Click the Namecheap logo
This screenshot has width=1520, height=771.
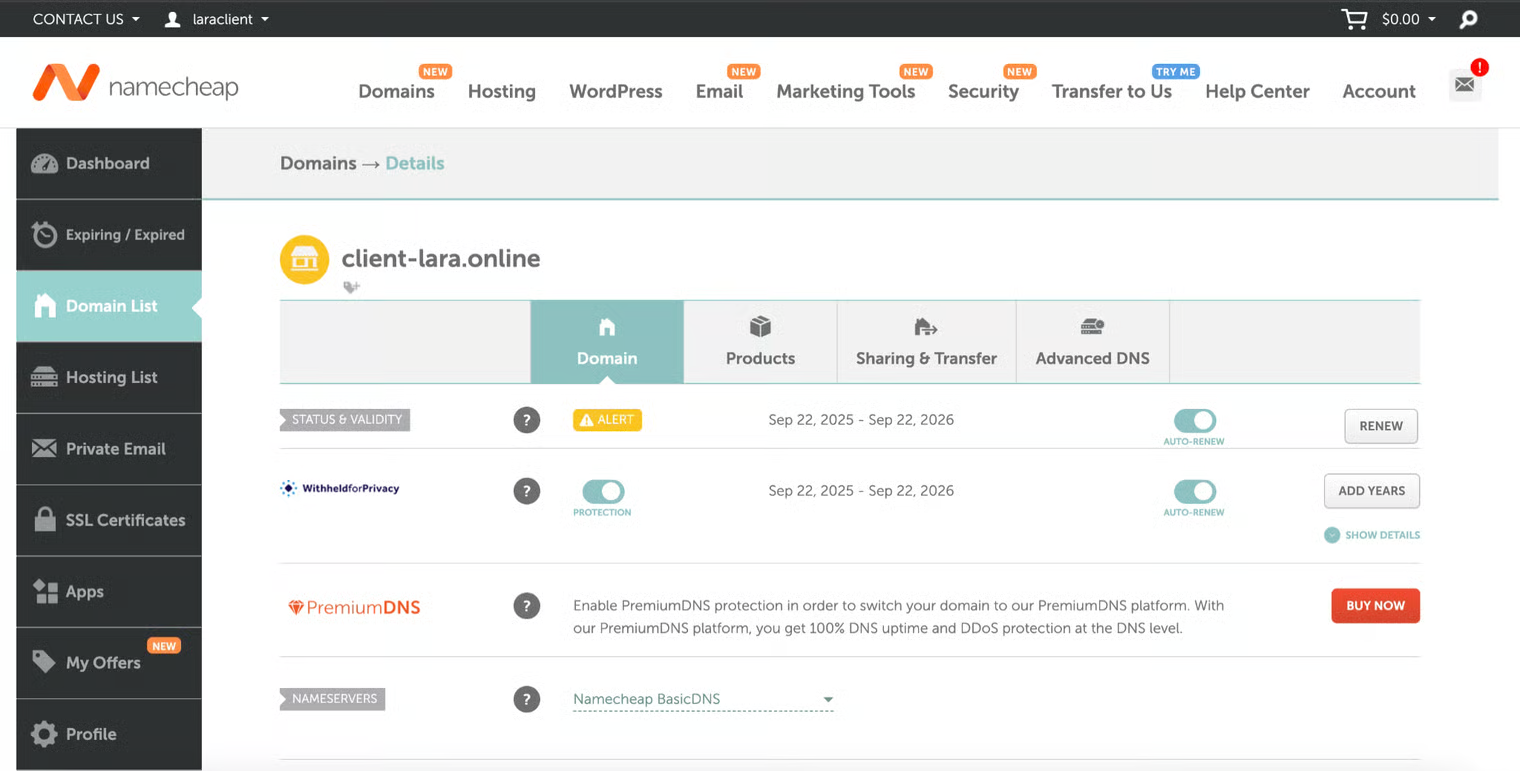point(136,85)
